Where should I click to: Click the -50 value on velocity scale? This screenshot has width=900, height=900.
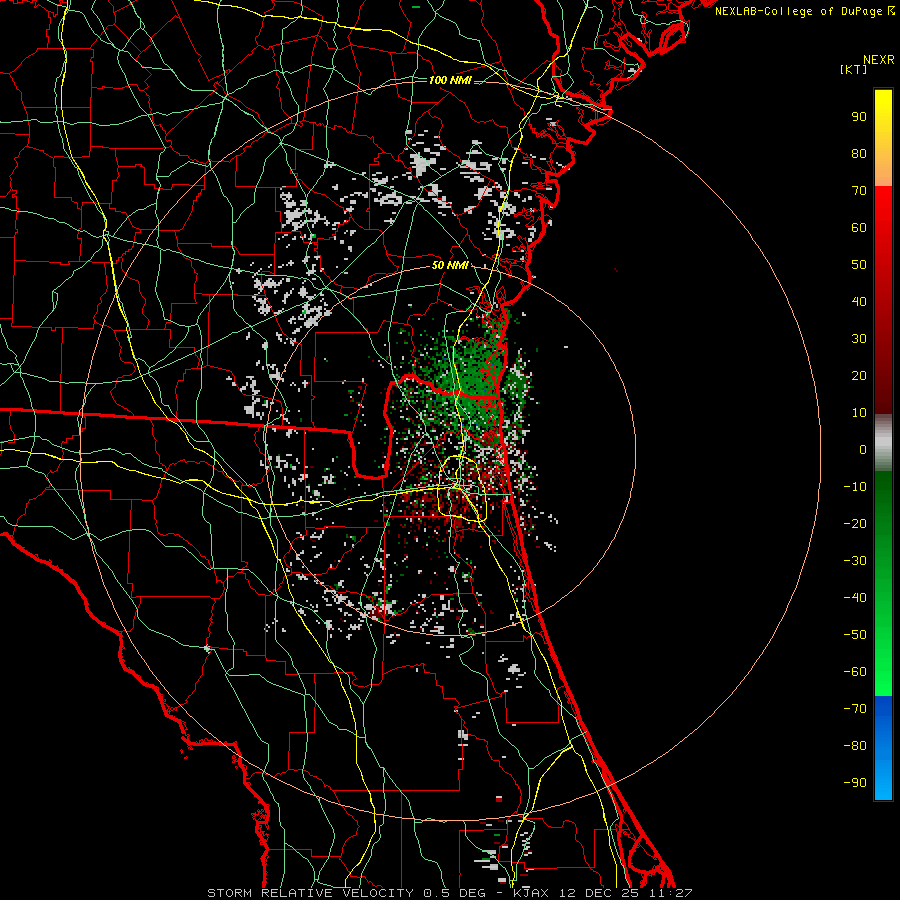click(855, 635)
